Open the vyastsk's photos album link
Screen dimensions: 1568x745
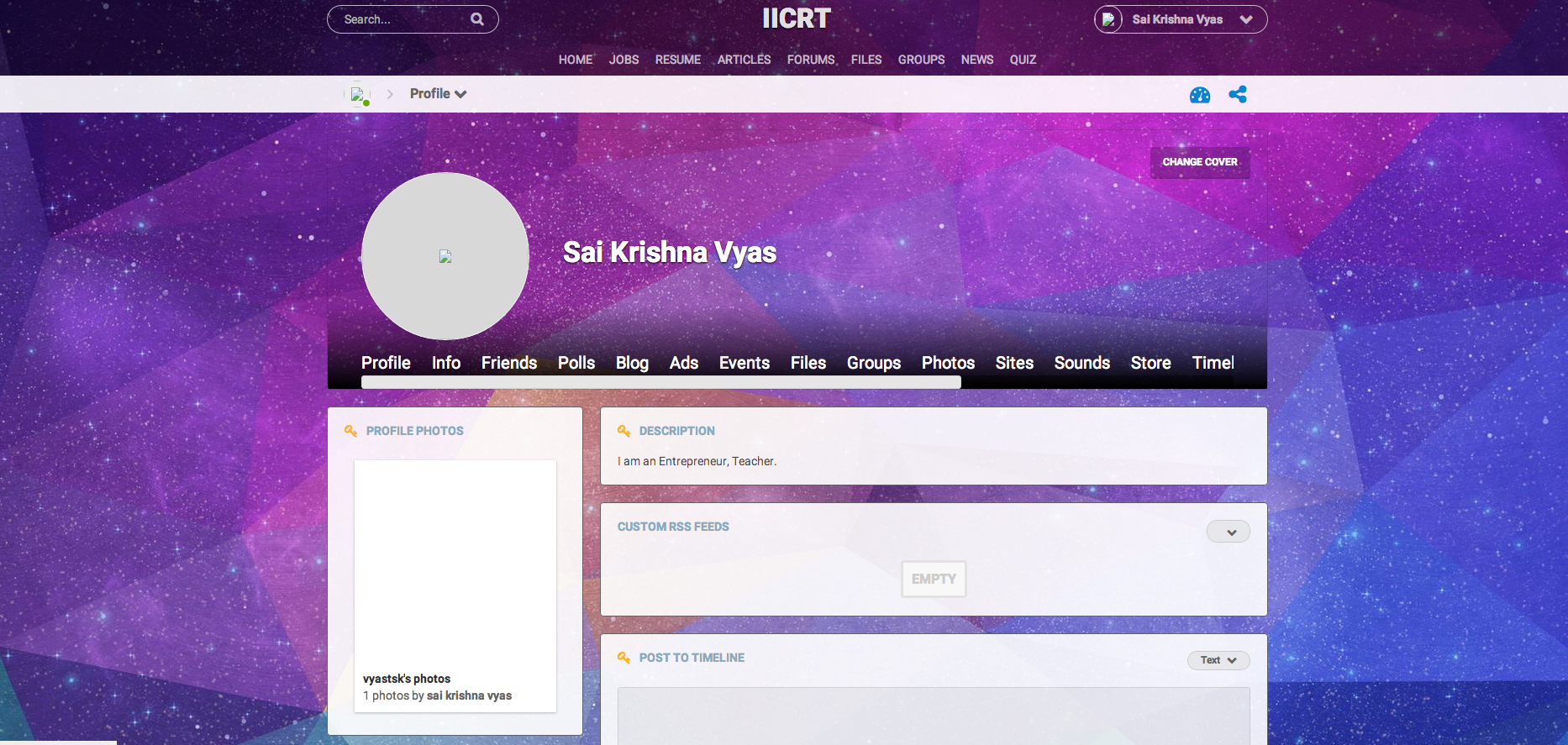pyautogui.click(x=407, y=679)
